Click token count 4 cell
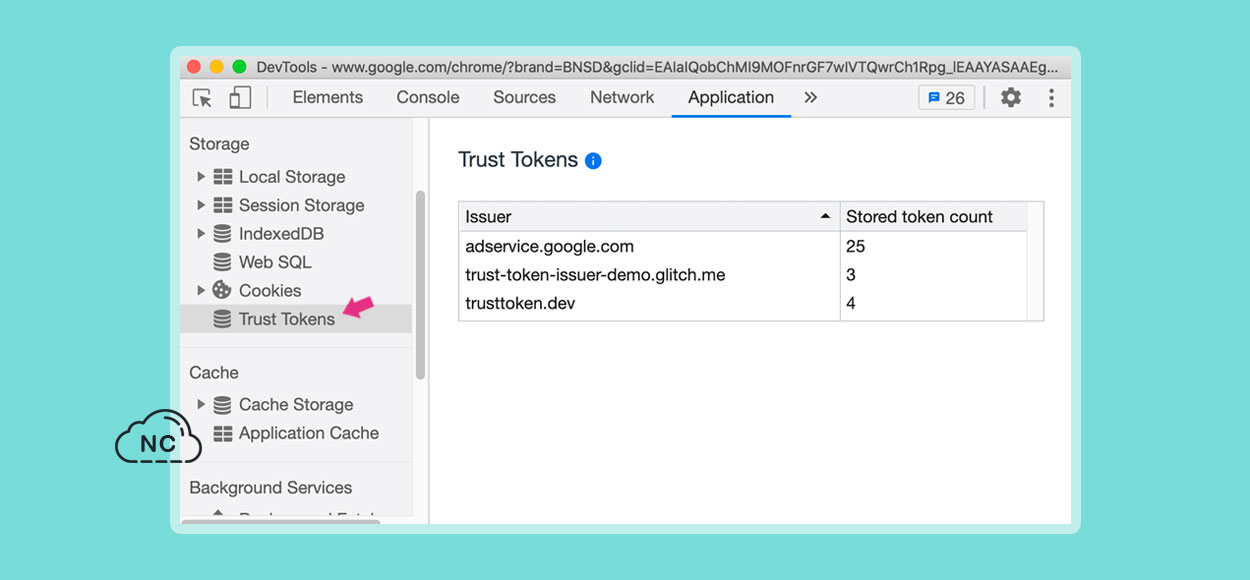The width and height of the screenshot is (1250, 580). point(933,303)
